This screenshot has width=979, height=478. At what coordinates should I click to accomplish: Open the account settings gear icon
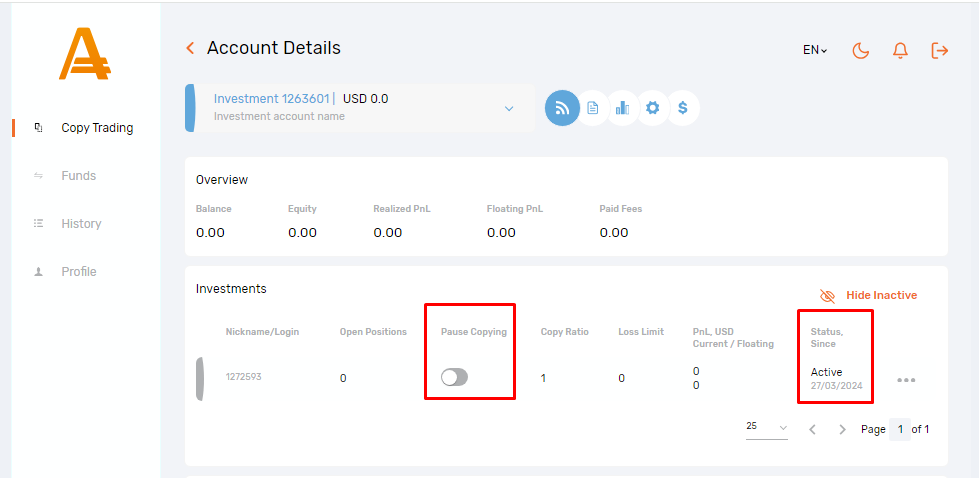click(652, 108)
